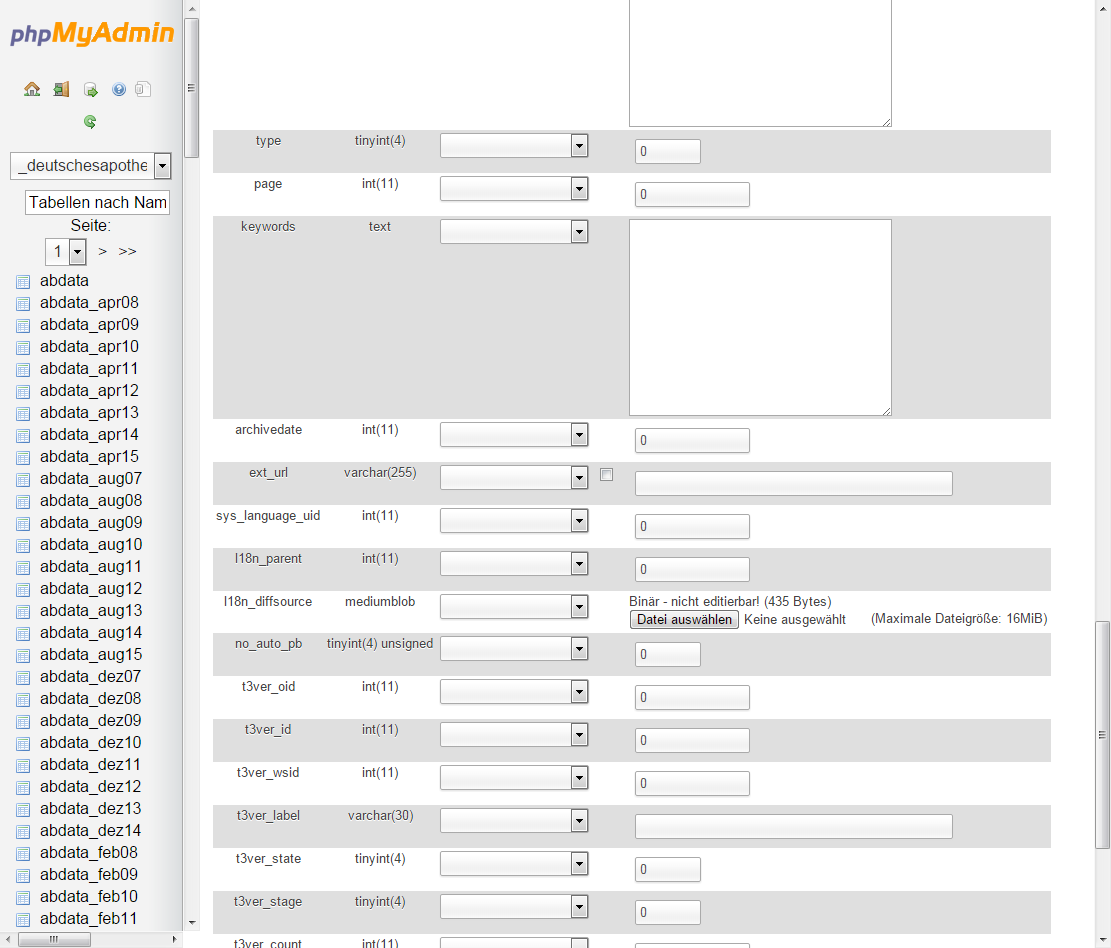Click table icon next to abdata_dez07

tap(23, 677)
